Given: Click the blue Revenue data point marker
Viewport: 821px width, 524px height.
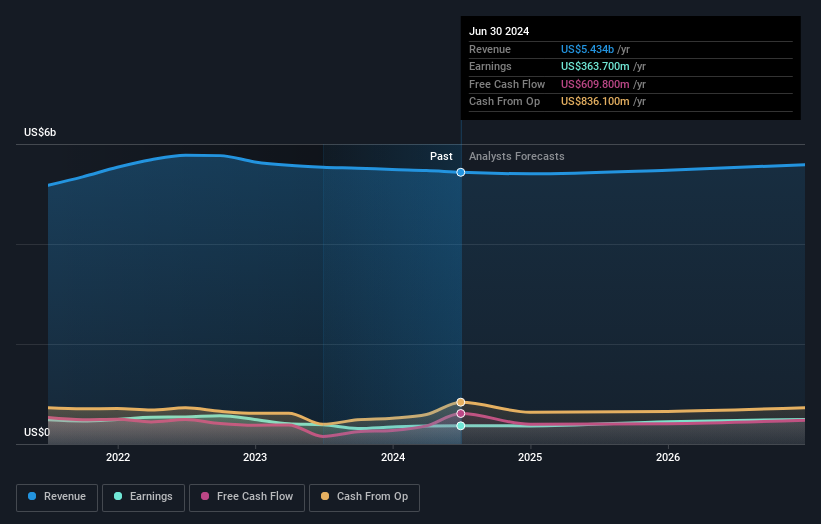Looking at the screenshot, I should click(x=461, y=172).
